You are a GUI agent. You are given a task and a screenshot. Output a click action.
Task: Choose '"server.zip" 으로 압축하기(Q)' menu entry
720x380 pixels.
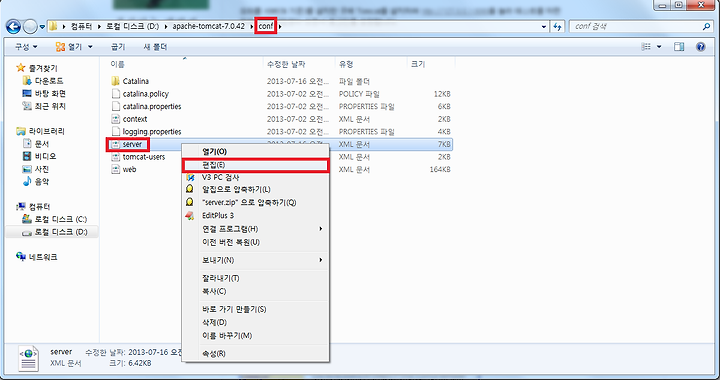[256, 202]
